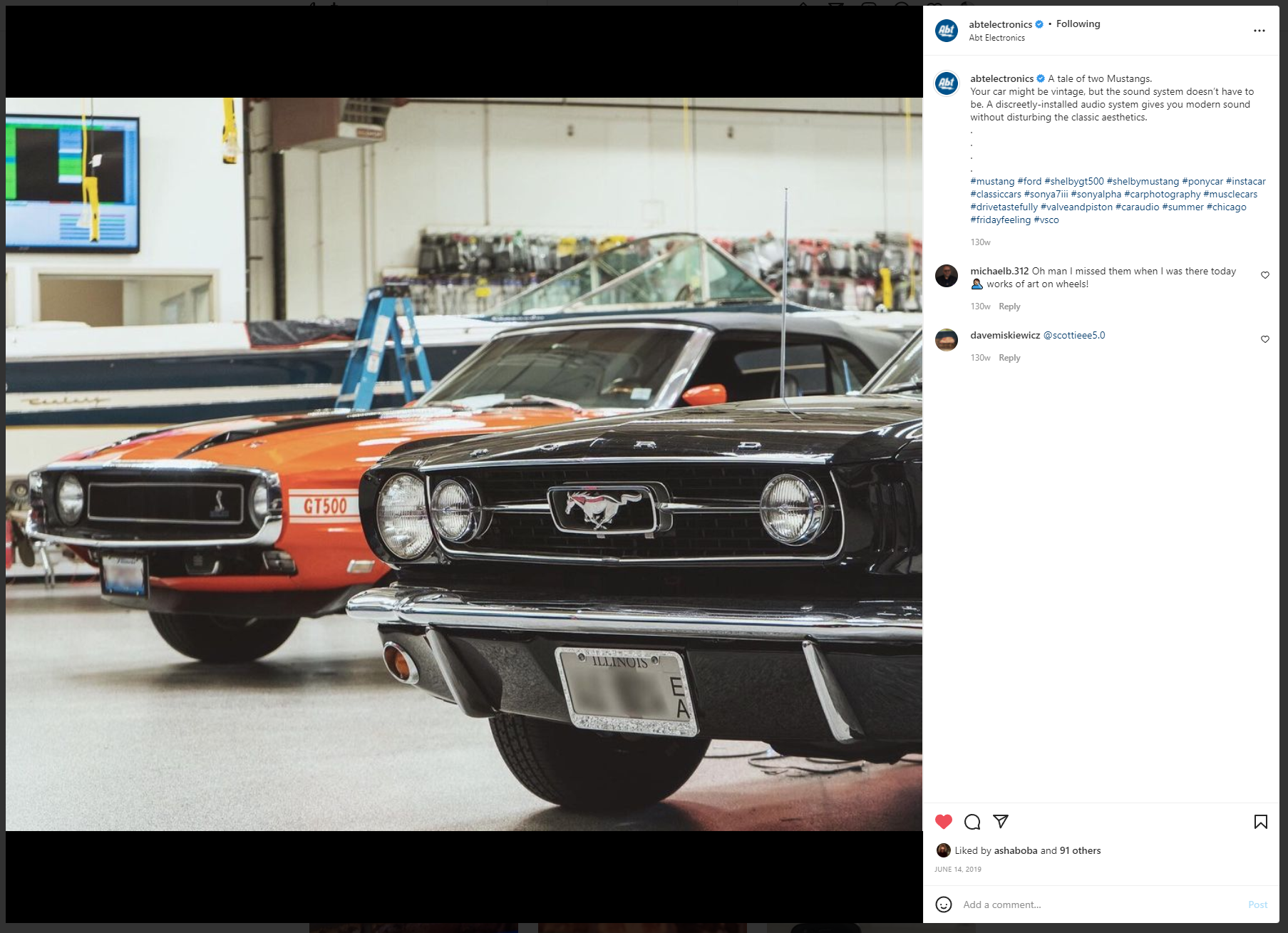Open the emoji picker smiley icon
The image size is (1288, 933).
click(943, 904)
